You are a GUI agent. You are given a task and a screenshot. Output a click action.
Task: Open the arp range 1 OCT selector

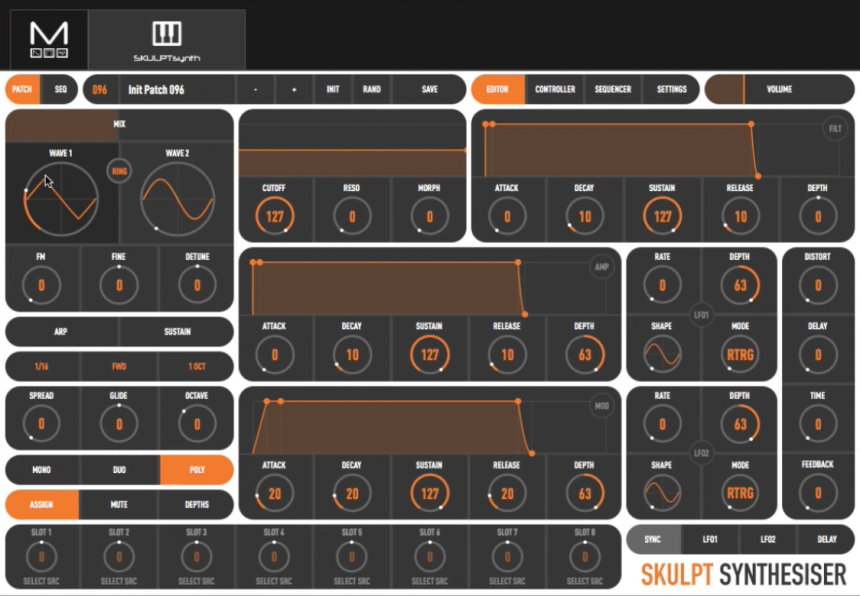point(197,366)
